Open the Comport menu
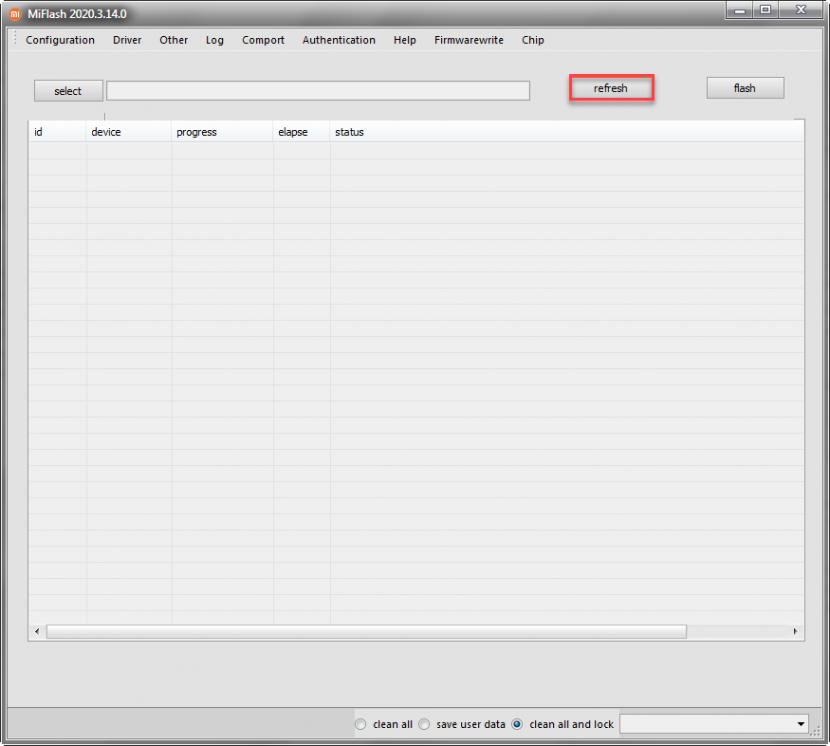Image resolution: width=830 pixels, height=746 pixels. coord(263,40)
